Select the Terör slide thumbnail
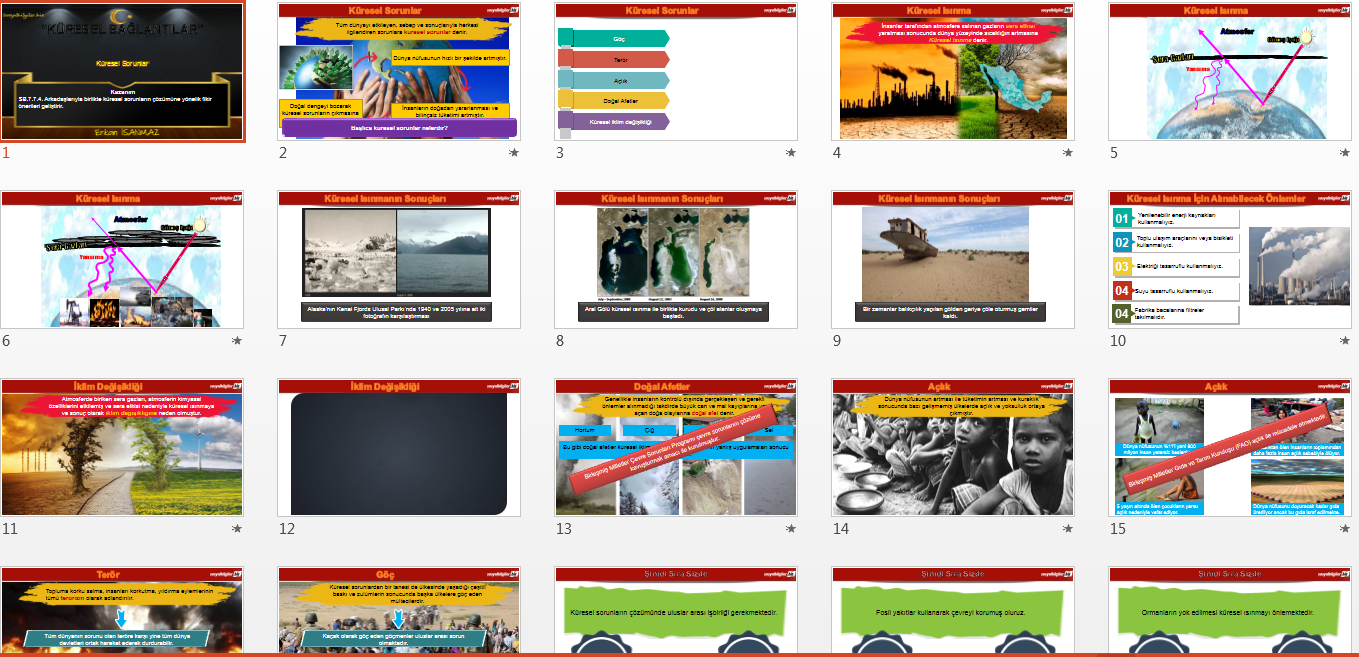This screenshot has height=657, width=1359. point(122,612)
